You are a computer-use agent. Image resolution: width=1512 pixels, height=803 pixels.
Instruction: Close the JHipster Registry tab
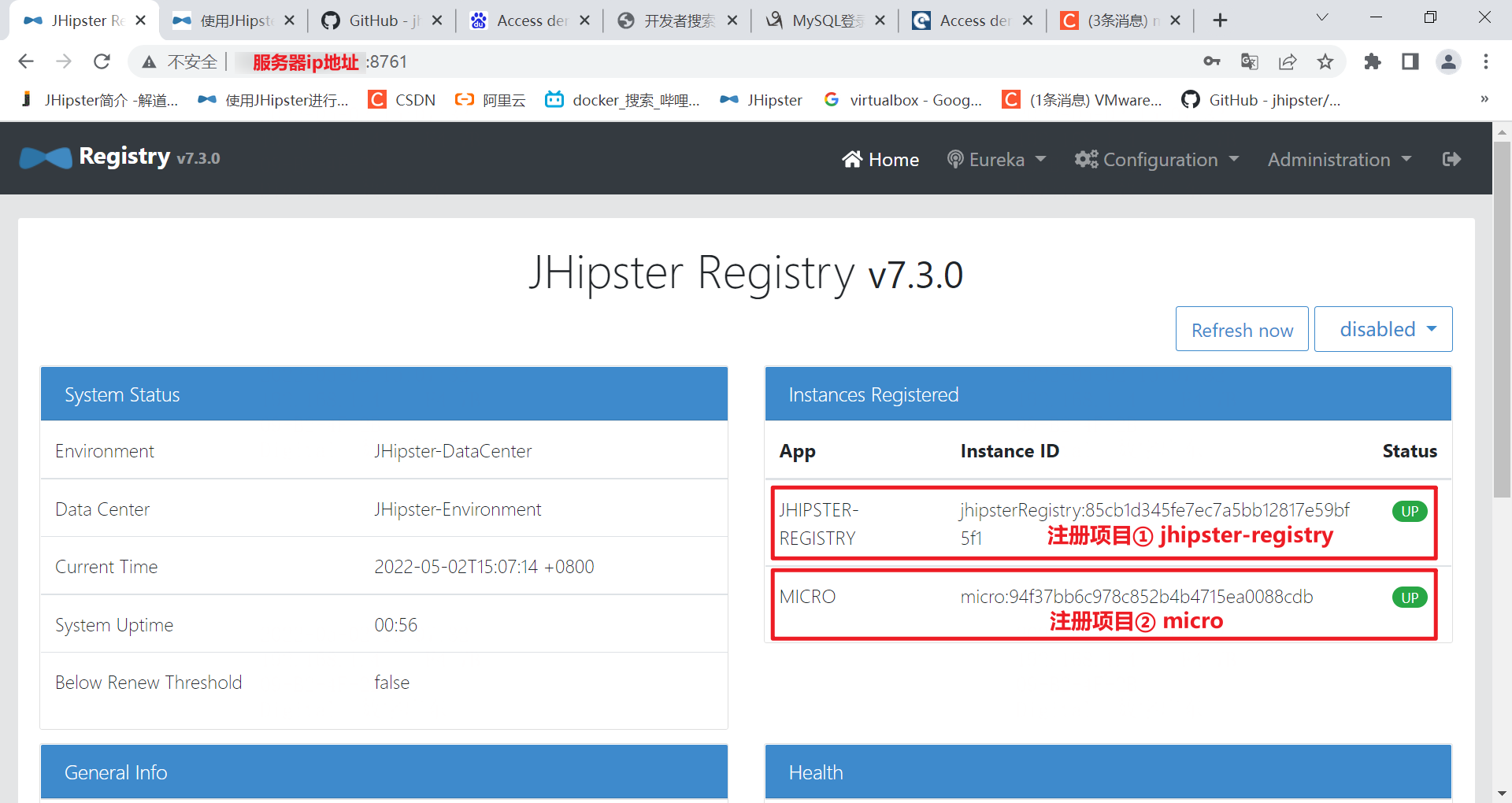141,20
